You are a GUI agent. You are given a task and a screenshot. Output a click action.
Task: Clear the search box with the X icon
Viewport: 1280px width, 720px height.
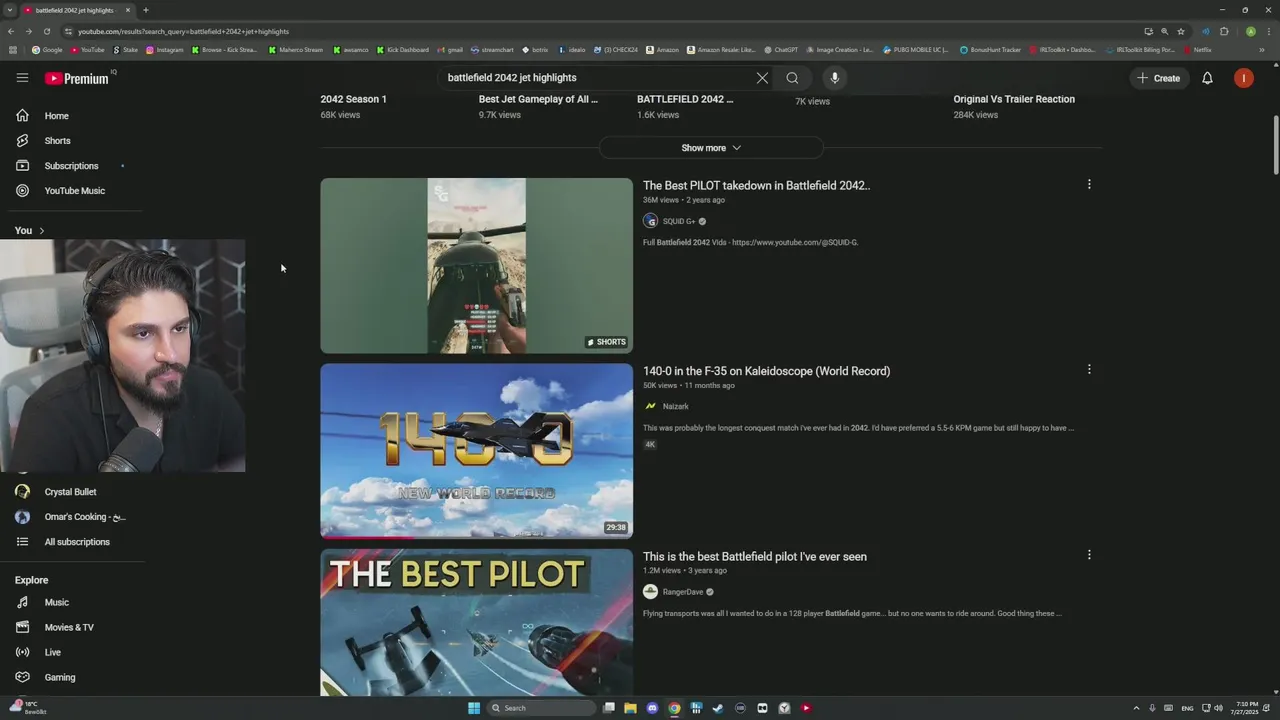762,78
